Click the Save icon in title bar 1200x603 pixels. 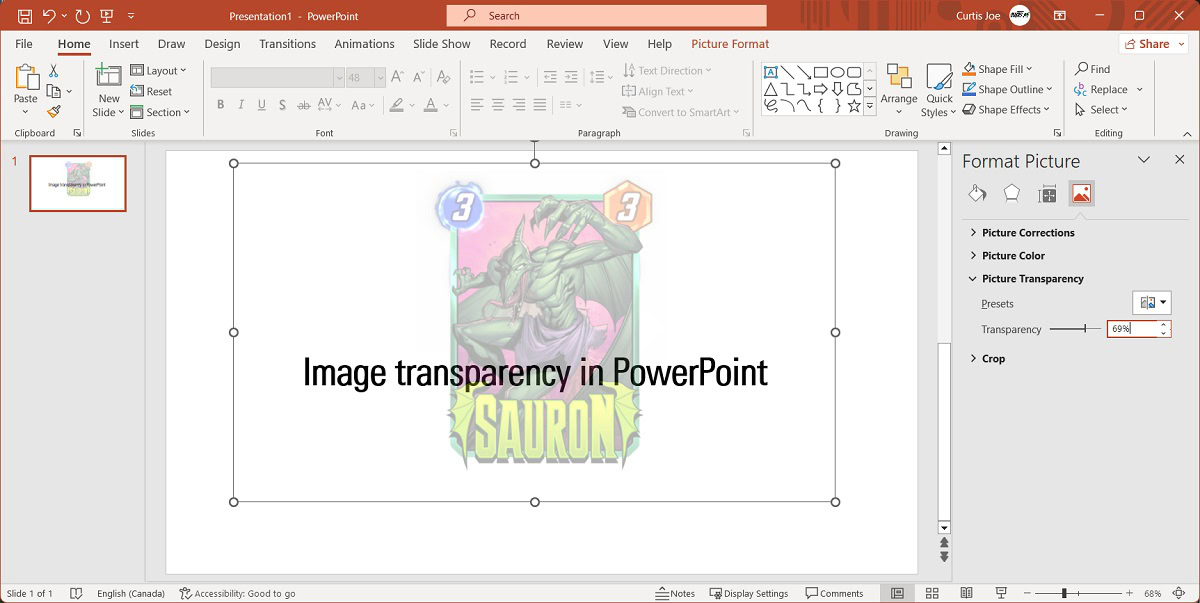pos(25,16)
